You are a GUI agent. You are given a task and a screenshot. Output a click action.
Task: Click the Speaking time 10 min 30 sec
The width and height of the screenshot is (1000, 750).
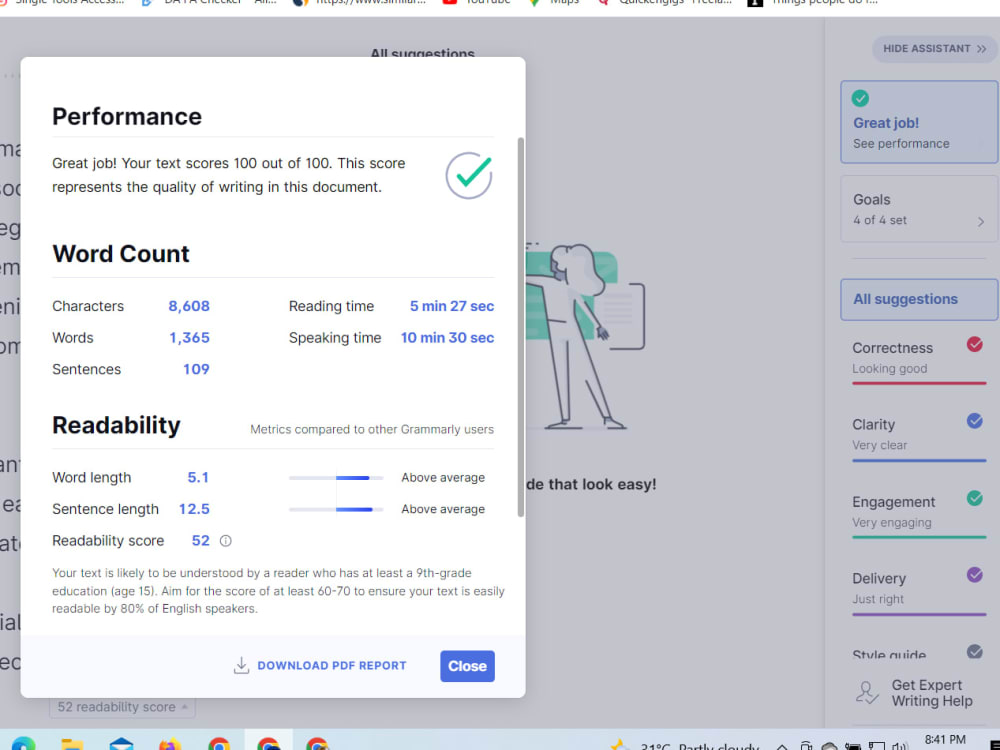tap(447, 338)
